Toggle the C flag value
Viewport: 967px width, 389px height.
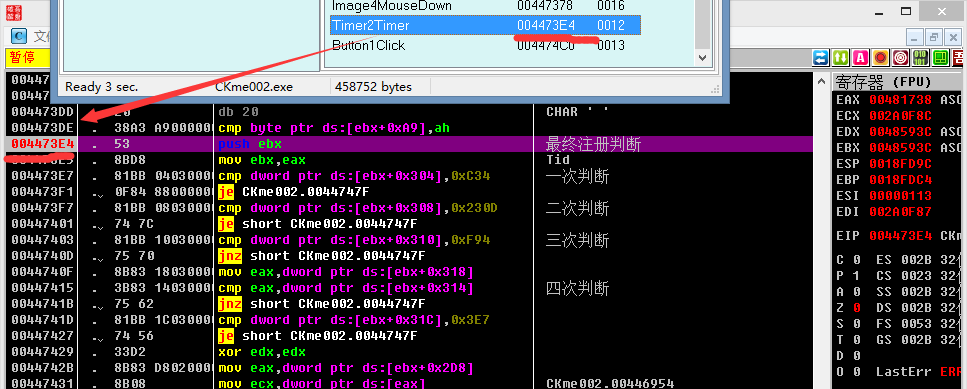pyautogui.click(x=856, y=260)
